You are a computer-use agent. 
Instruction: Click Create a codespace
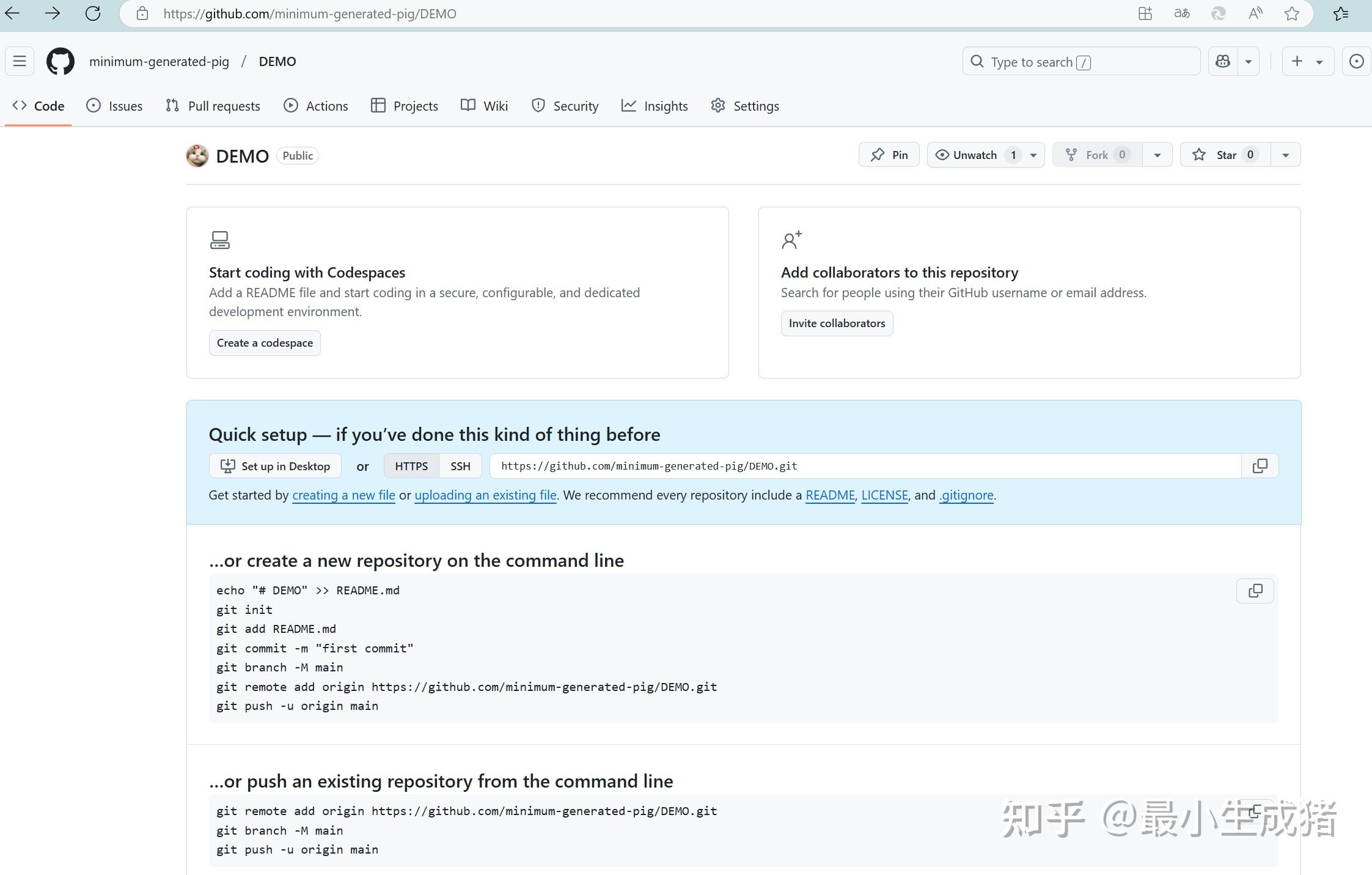point(265,342)
